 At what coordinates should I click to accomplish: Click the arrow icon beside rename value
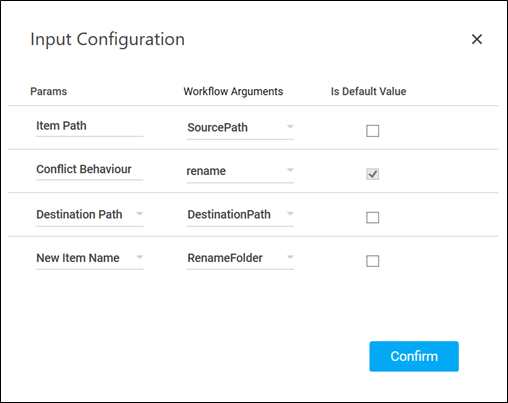[290, 170]
